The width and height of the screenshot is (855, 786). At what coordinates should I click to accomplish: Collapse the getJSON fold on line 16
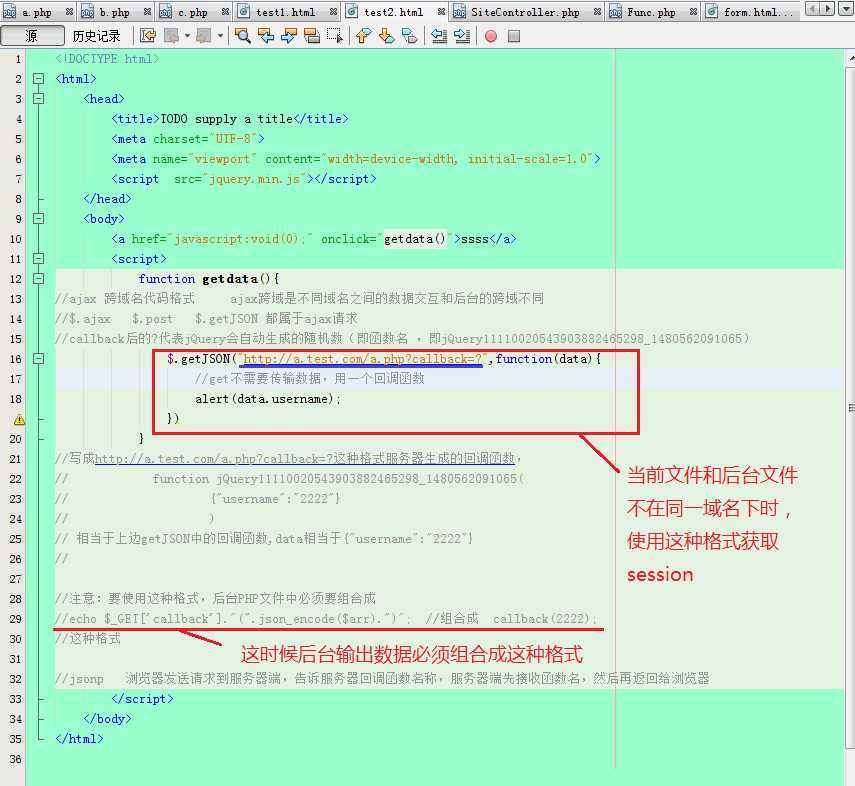click(x=38, y=359)
